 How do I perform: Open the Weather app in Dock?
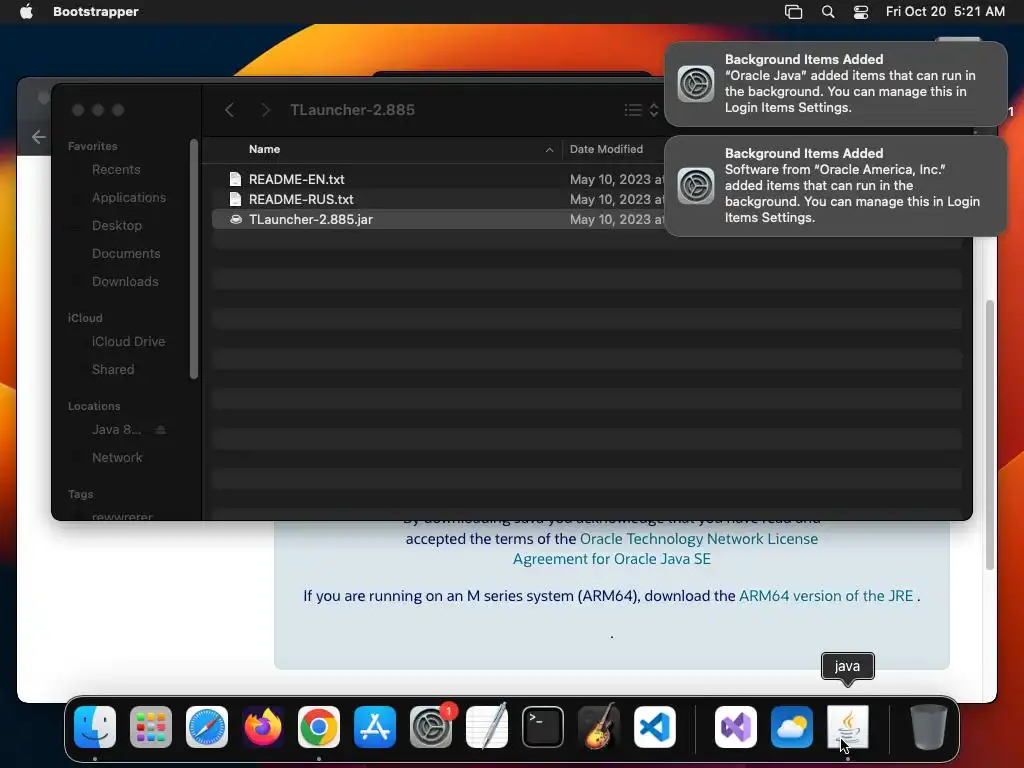(792, 727)
